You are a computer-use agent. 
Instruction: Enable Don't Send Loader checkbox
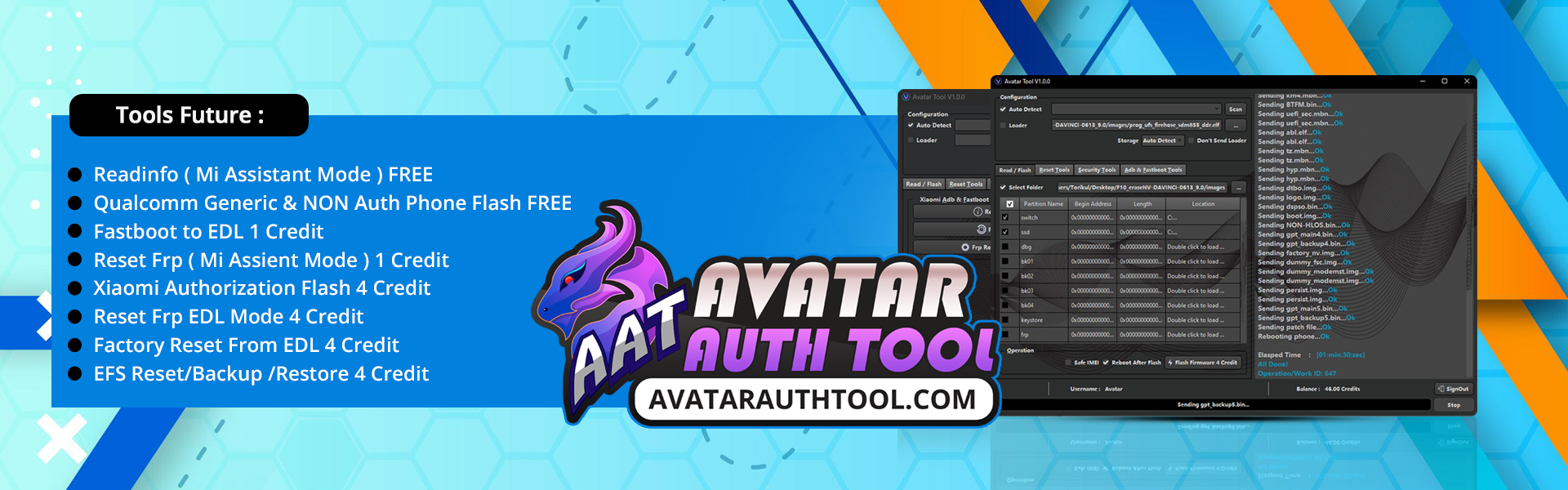1192,140
